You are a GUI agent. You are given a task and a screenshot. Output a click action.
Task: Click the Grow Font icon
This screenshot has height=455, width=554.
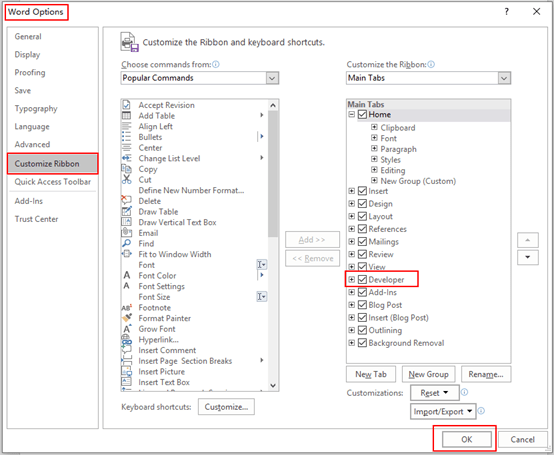(x=126, y=329)
